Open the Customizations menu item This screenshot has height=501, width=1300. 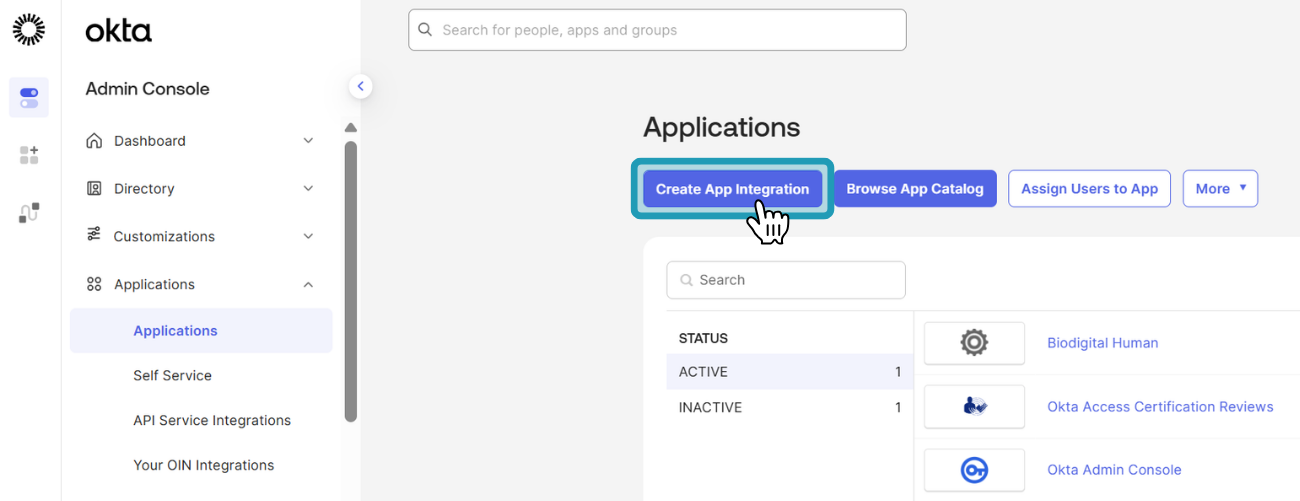click(201, 236)
